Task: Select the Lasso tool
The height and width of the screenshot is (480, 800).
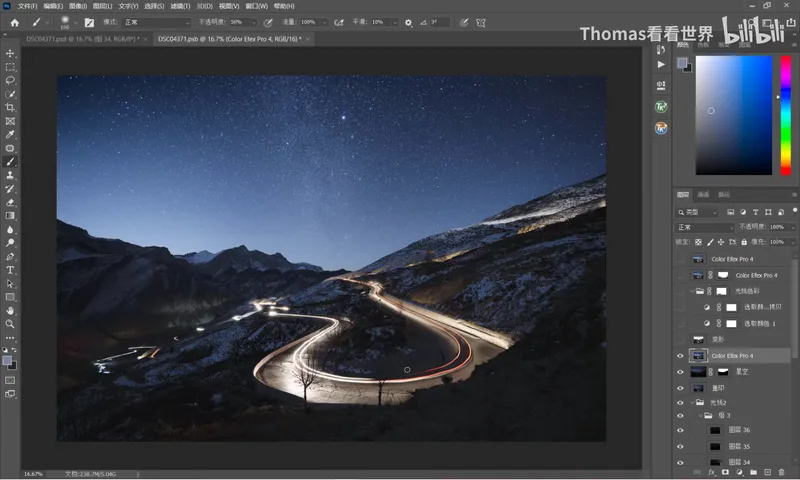Action: [10, 81]
